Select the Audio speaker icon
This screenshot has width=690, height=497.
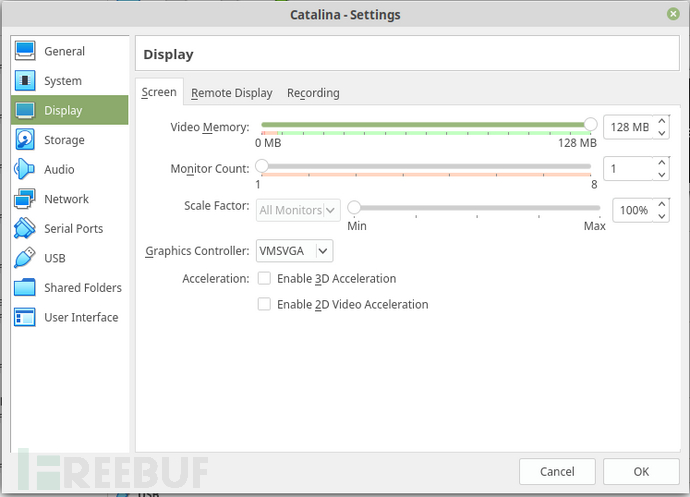(x=25, y=169)
